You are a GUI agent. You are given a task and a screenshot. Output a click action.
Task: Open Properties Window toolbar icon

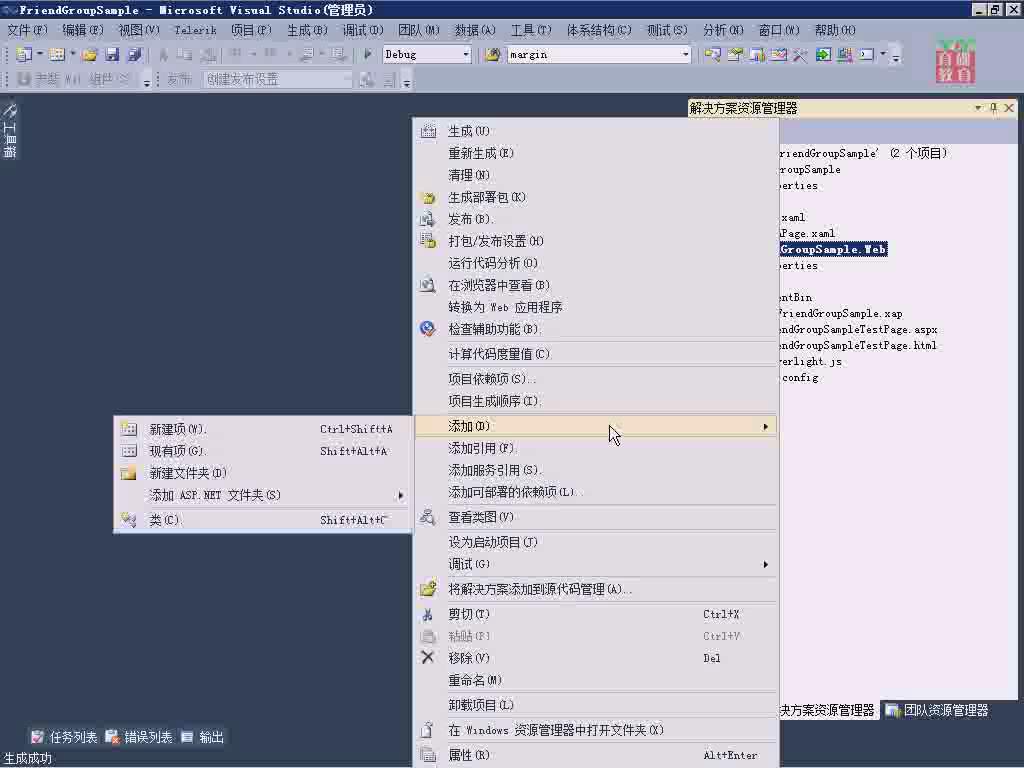735,55
